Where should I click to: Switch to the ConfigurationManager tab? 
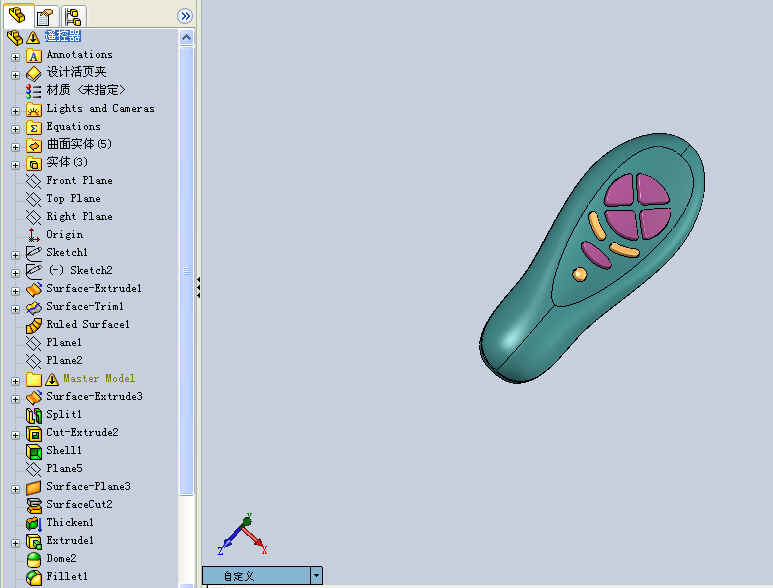(x=72, y=17)
